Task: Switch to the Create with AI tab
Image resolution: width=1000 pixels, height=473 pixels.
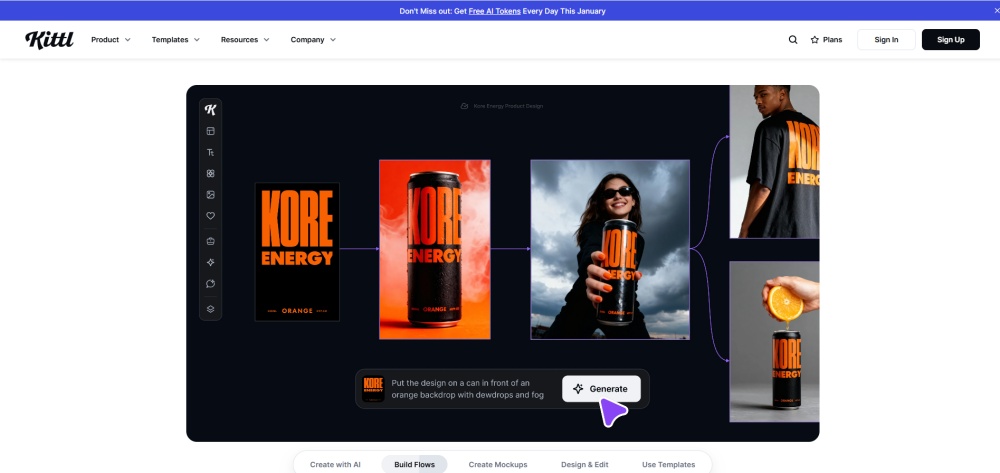Action: (335, 465)
